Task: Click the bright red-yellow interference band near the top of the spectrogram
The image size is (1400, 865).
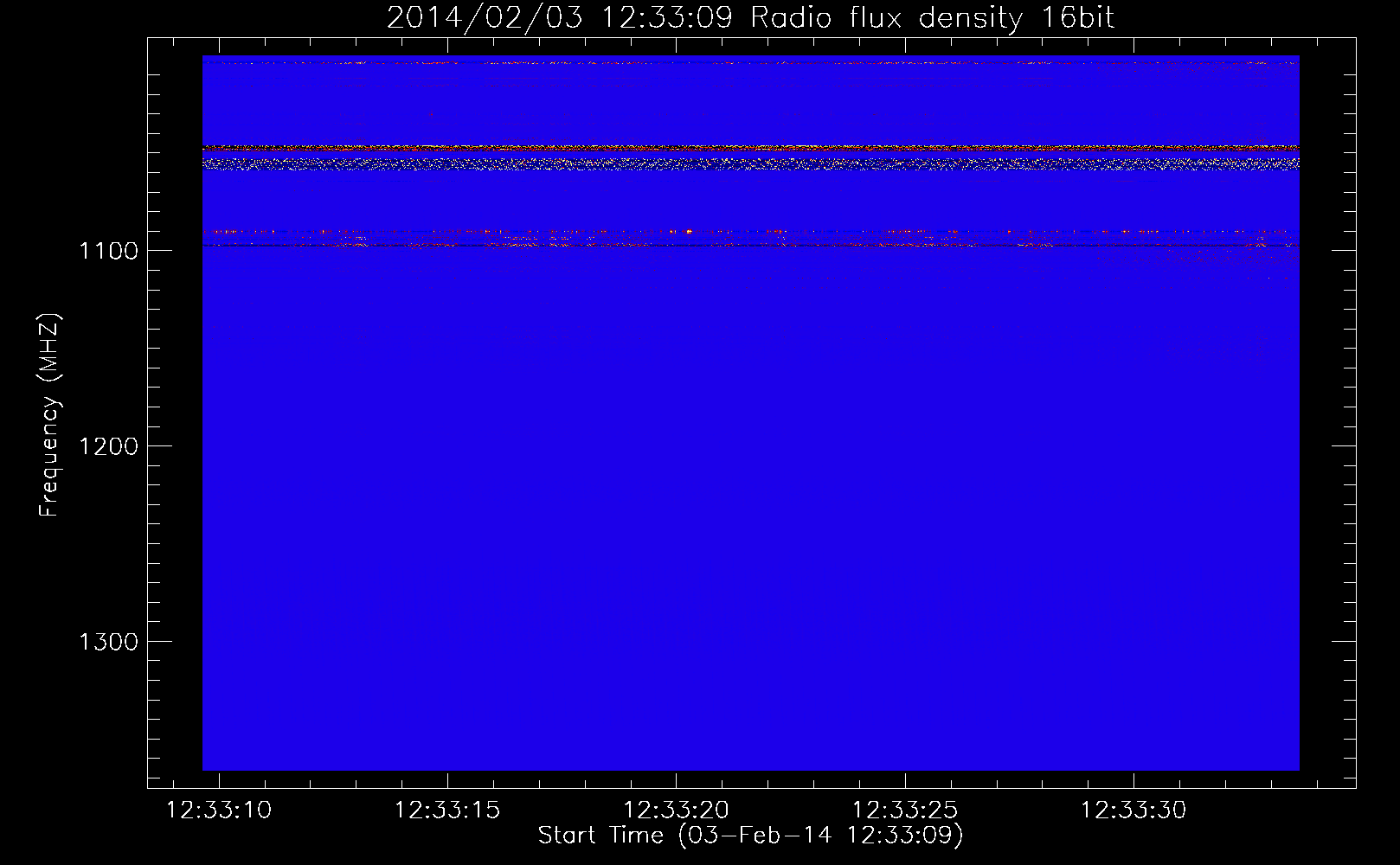Action: (x=750, y=149)
